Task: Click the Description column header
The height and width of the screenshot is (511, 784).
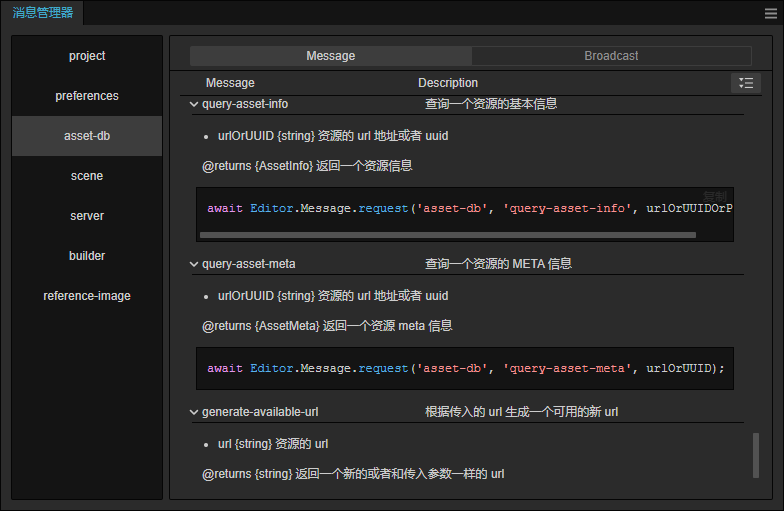Action: (448, 83)
